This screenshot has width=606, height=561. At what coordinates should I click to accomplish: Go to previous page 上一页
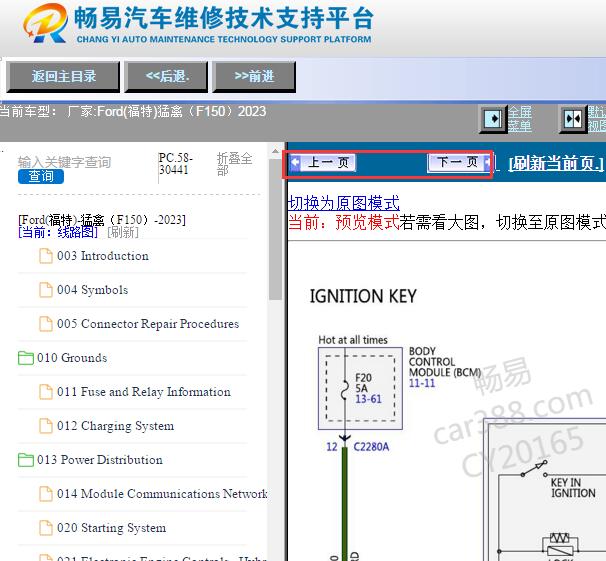[x=323, y=163]
